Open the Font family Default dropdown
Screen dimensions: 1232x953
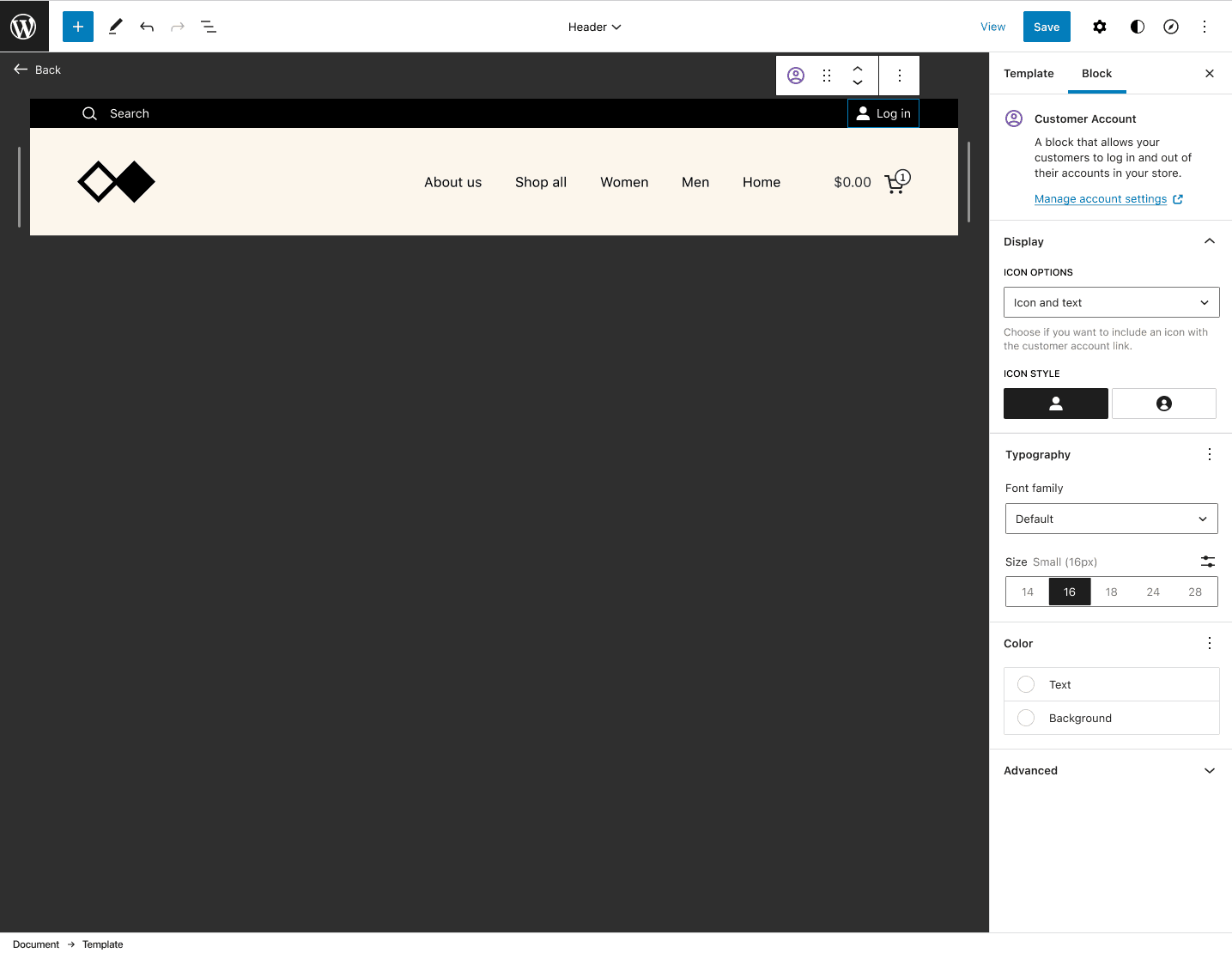tap(1111, 519)
